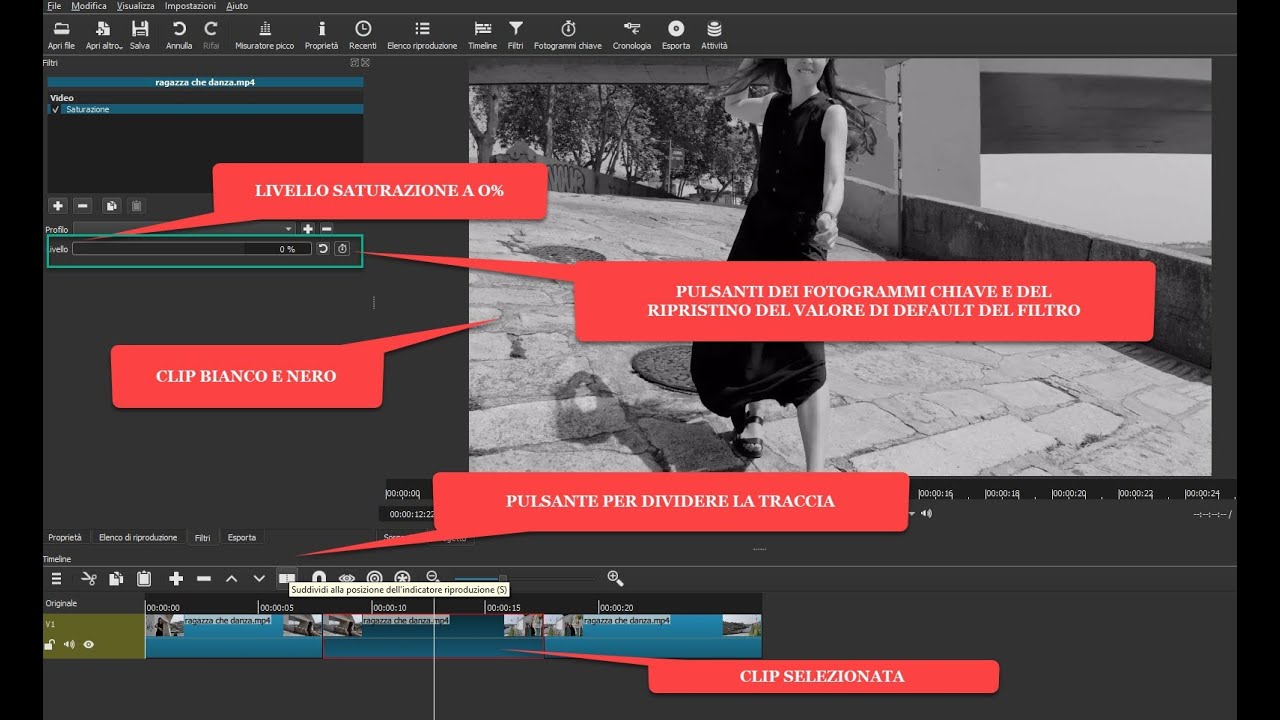Open a file with Apri file
This screenshot has height=720, width=1280.
[x=61, y=35]
